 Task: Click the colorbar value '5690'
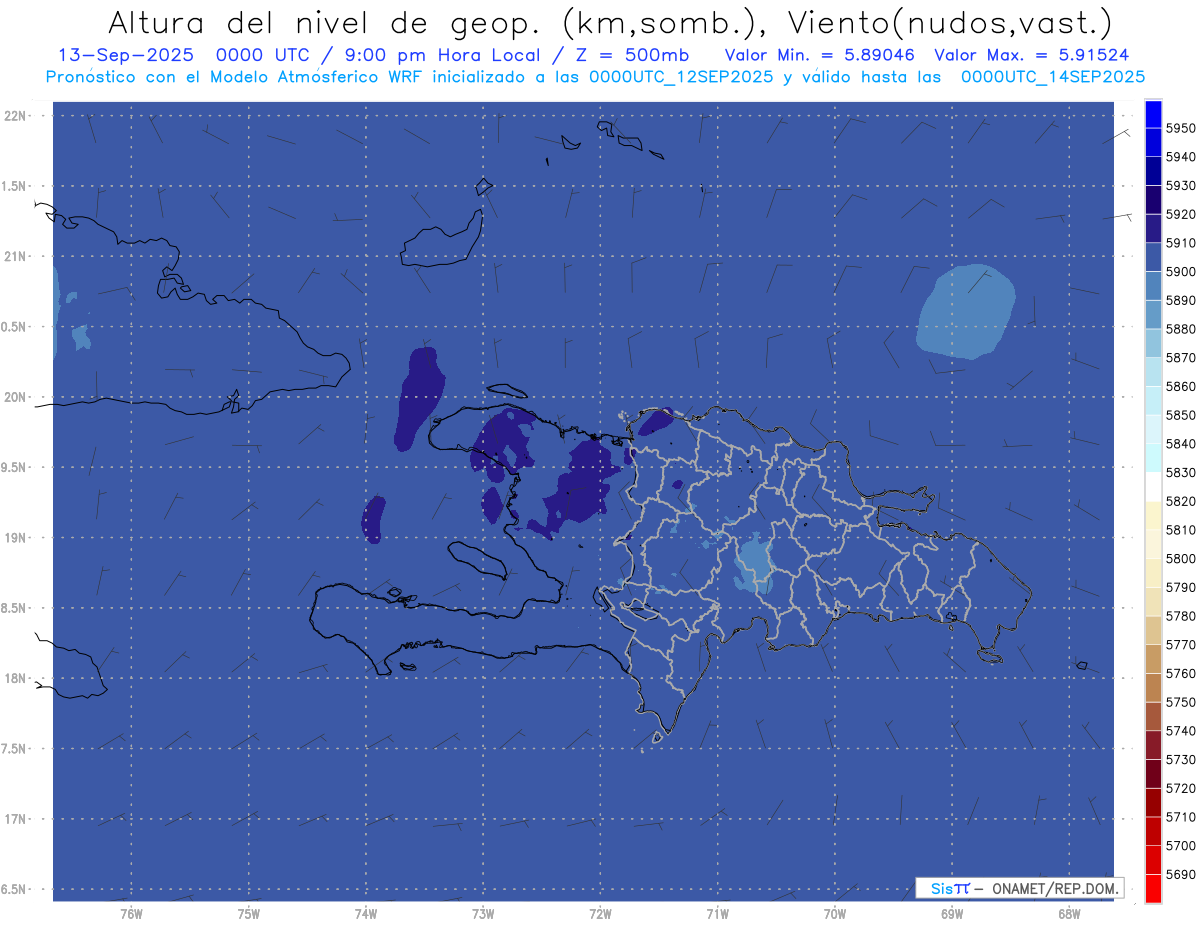coord(1180,874)
